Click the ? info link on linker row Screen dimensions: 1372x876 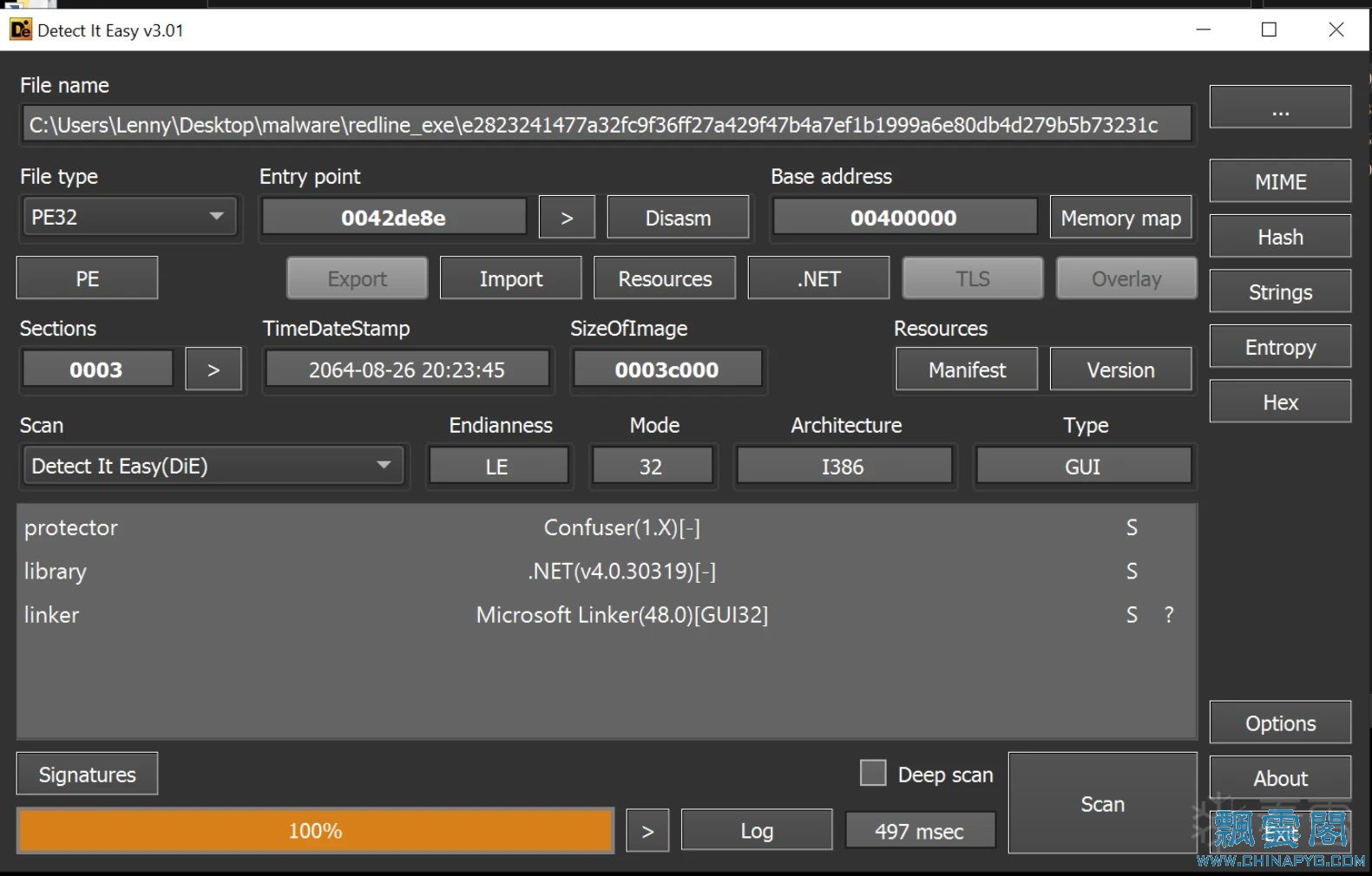coord(1169,614)
